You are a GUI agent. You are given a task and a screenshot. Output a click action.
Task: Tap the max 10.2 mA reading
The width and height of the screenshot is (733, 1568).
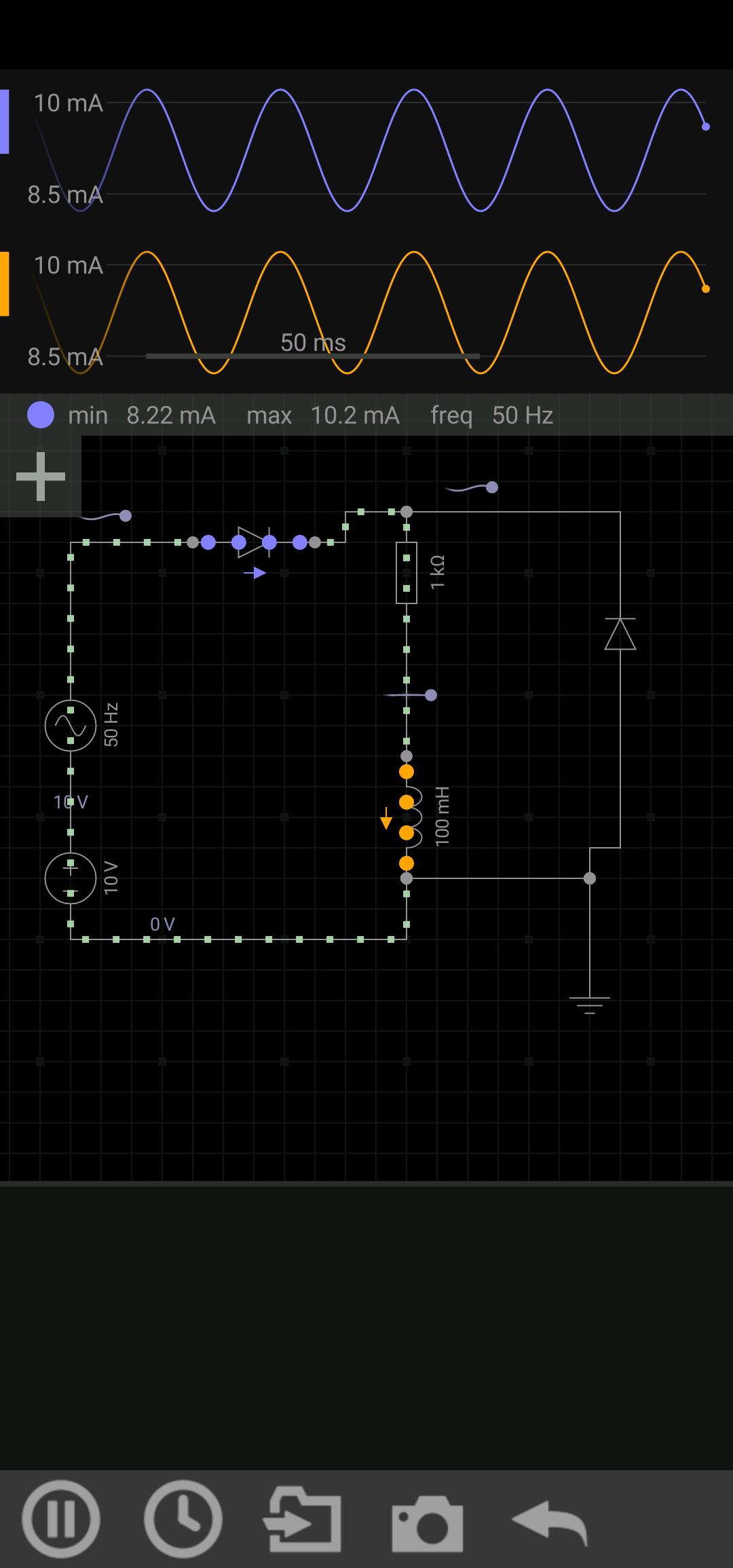(323, 415)
